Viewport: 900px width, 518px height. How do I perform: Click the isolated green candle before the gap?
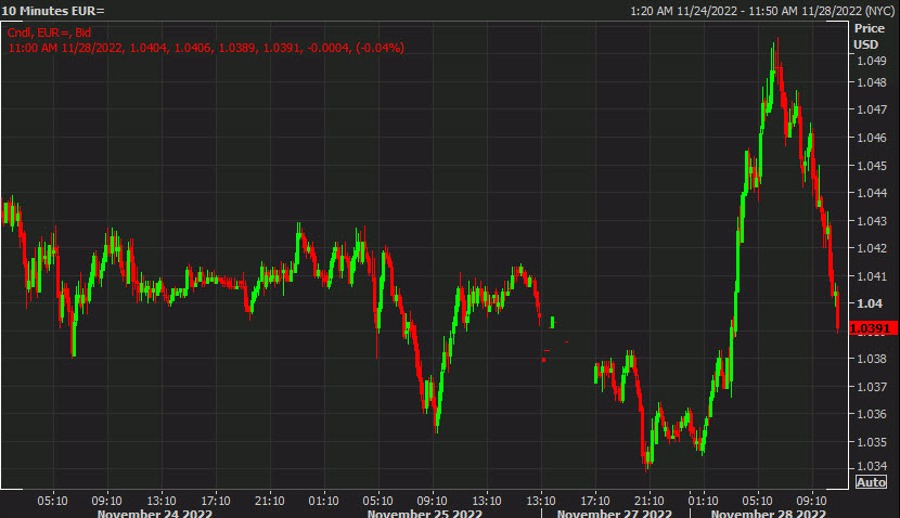click(552, 321)
